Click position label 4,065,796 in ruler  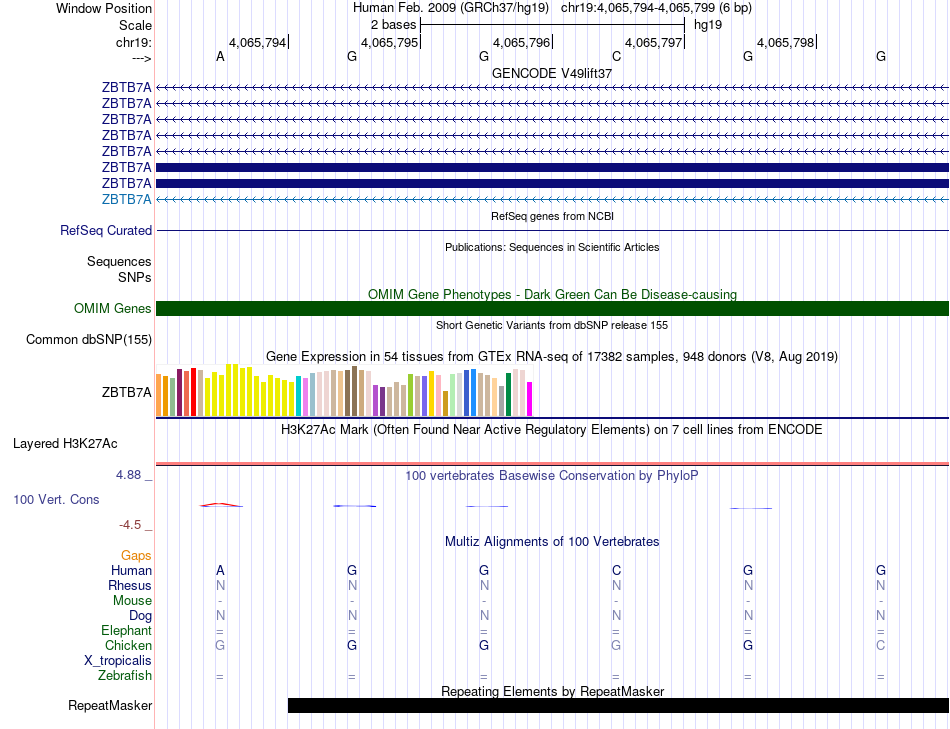coord(522,42)
